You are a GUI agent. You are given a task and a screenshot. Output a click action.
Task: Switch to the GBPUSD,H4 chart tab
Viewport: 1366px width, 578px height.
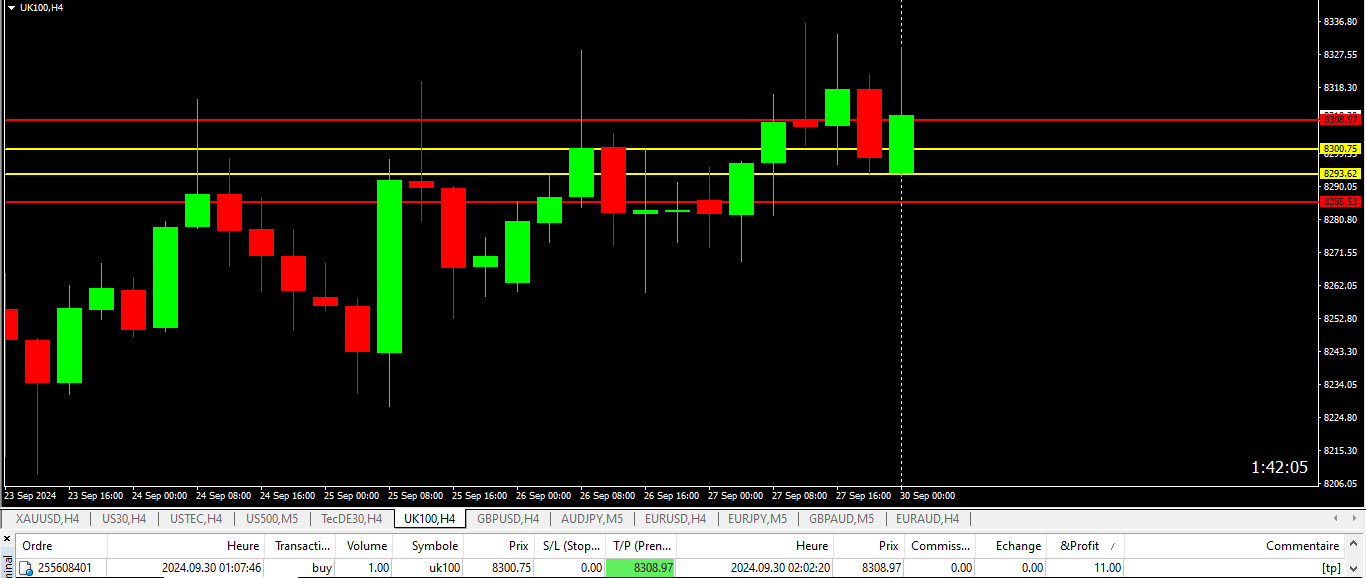[508, 519]
